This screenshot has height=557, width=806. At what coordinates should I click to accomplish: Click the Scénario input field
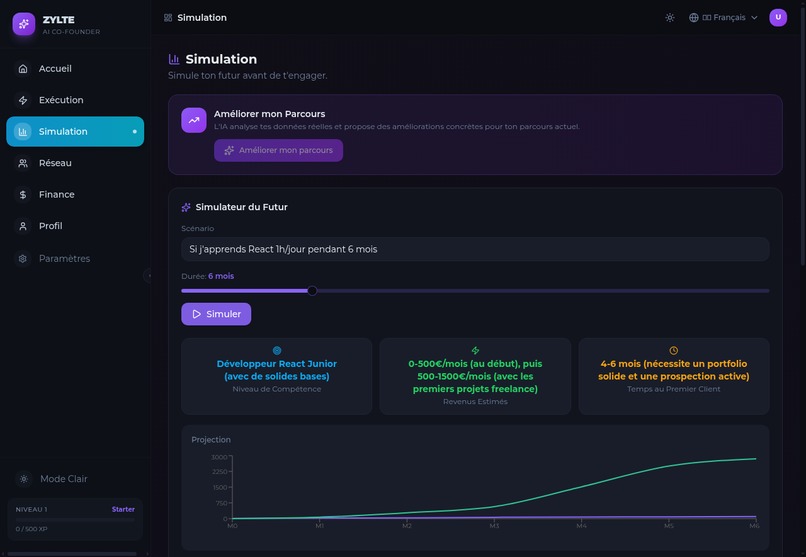tap(475, 249)
